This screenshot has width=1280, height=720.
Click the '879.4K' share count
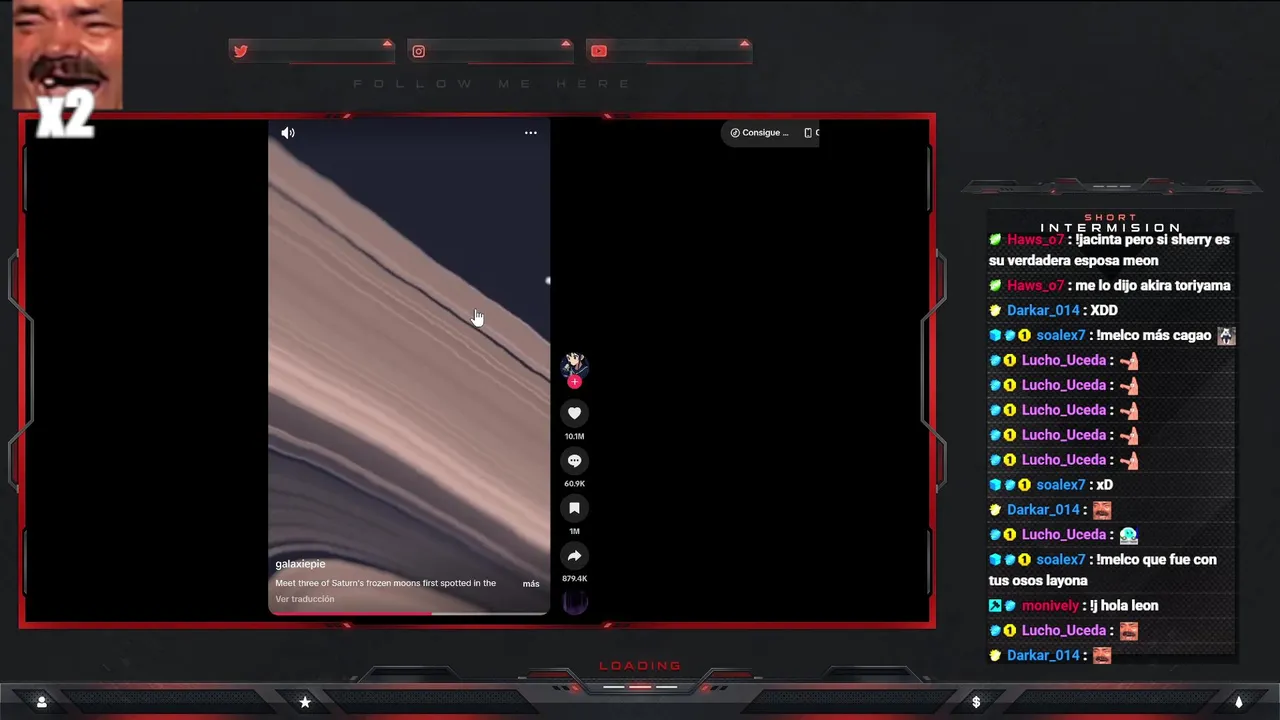pos(574,579)
